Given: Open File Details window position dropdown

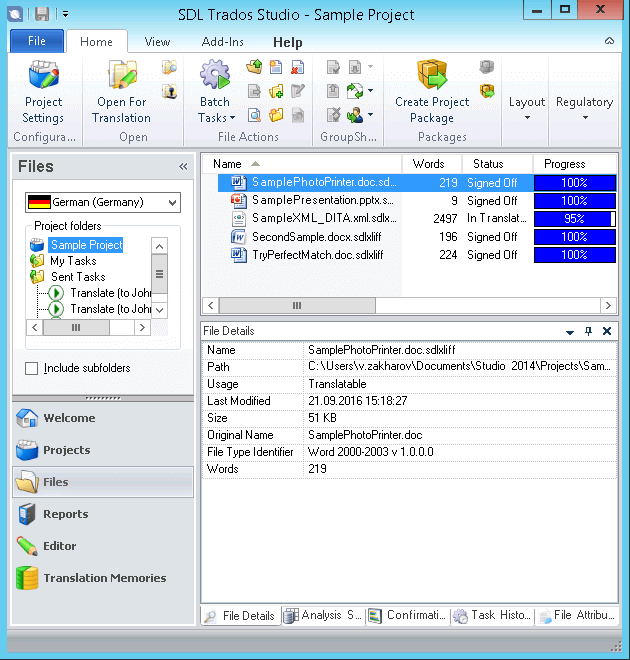Looking at the screenshot, I should [x=570, y=332].
